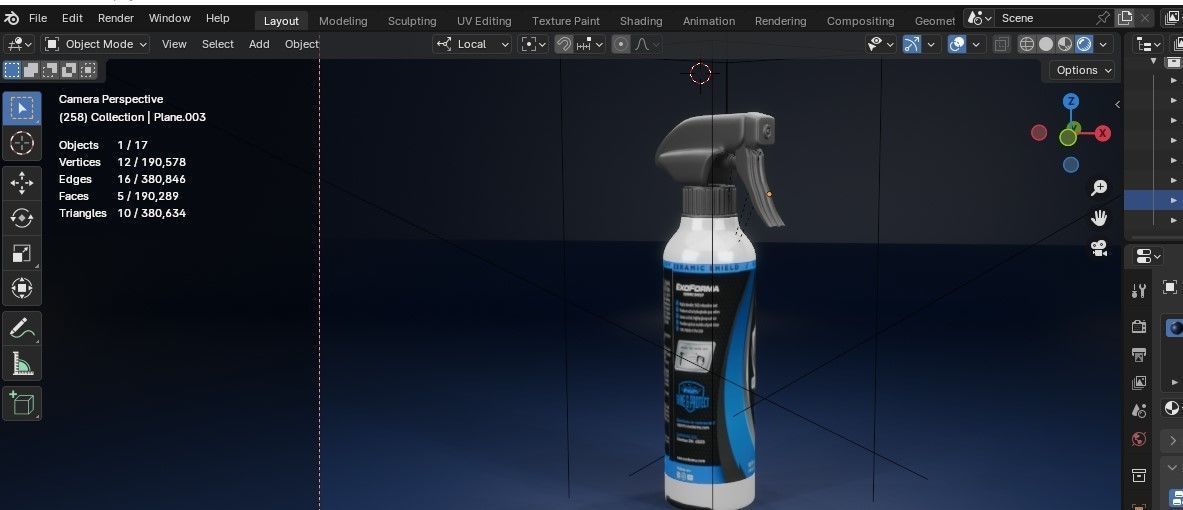Click the pan hand viewport icon
Image resolution: width=1183 pixels, height=510 pixels.
tap(1099, 218)
